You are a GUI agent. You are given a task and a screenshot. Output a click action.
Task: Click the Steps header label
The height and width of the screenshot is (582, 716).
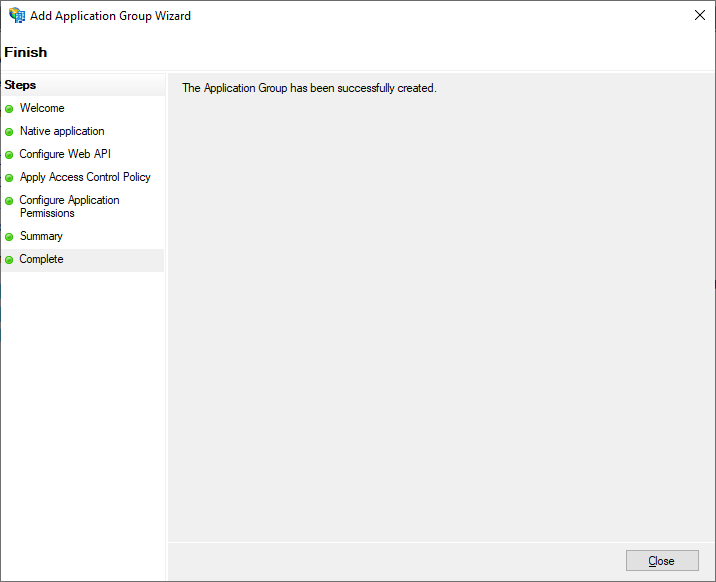coord(20,85)
